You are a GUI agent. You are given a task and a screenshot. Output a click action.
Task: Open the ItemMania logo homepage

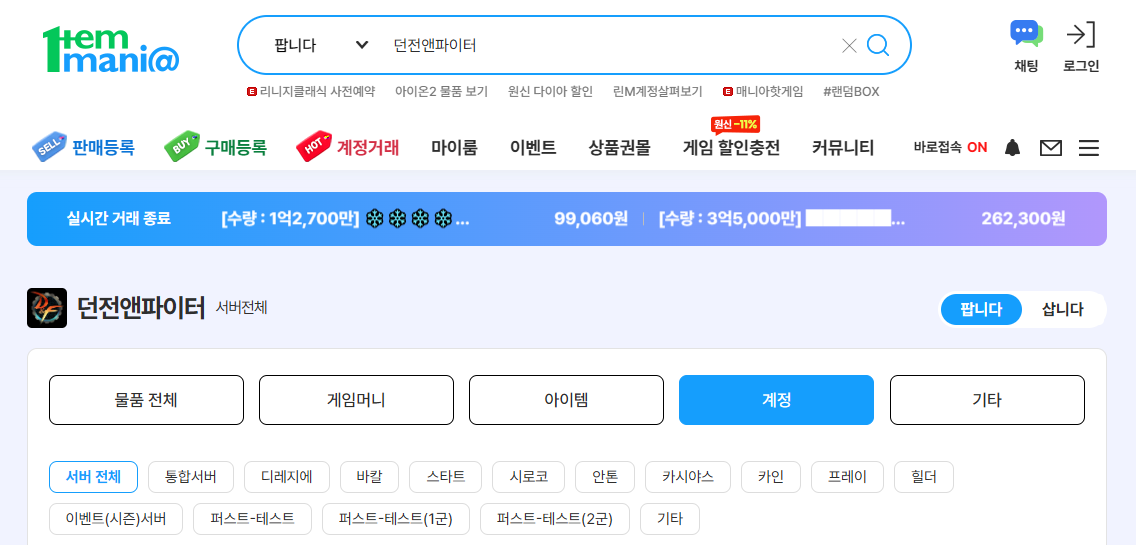(x=111, y=50)
